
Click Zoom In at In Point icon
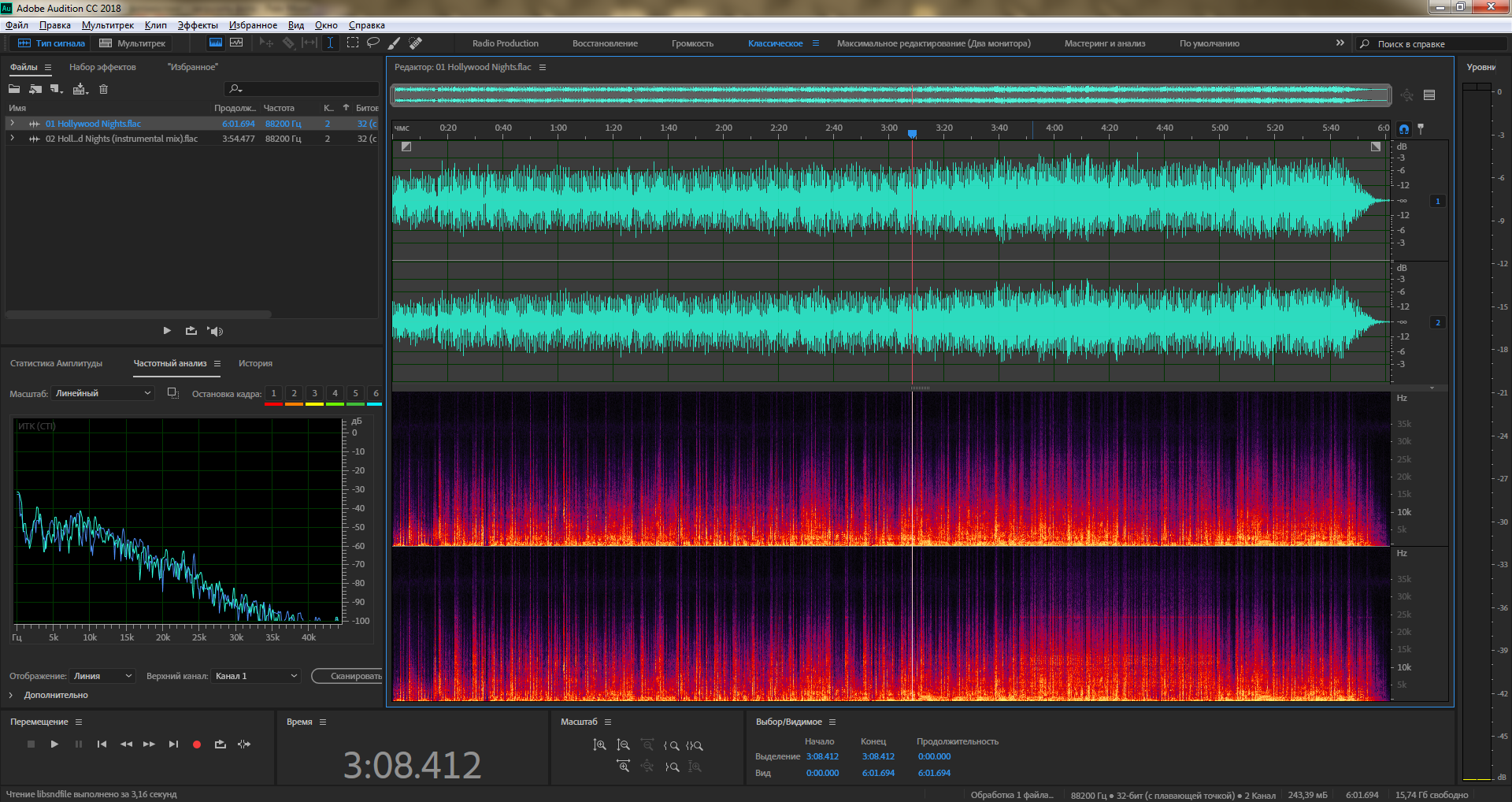tap(671, 745)
